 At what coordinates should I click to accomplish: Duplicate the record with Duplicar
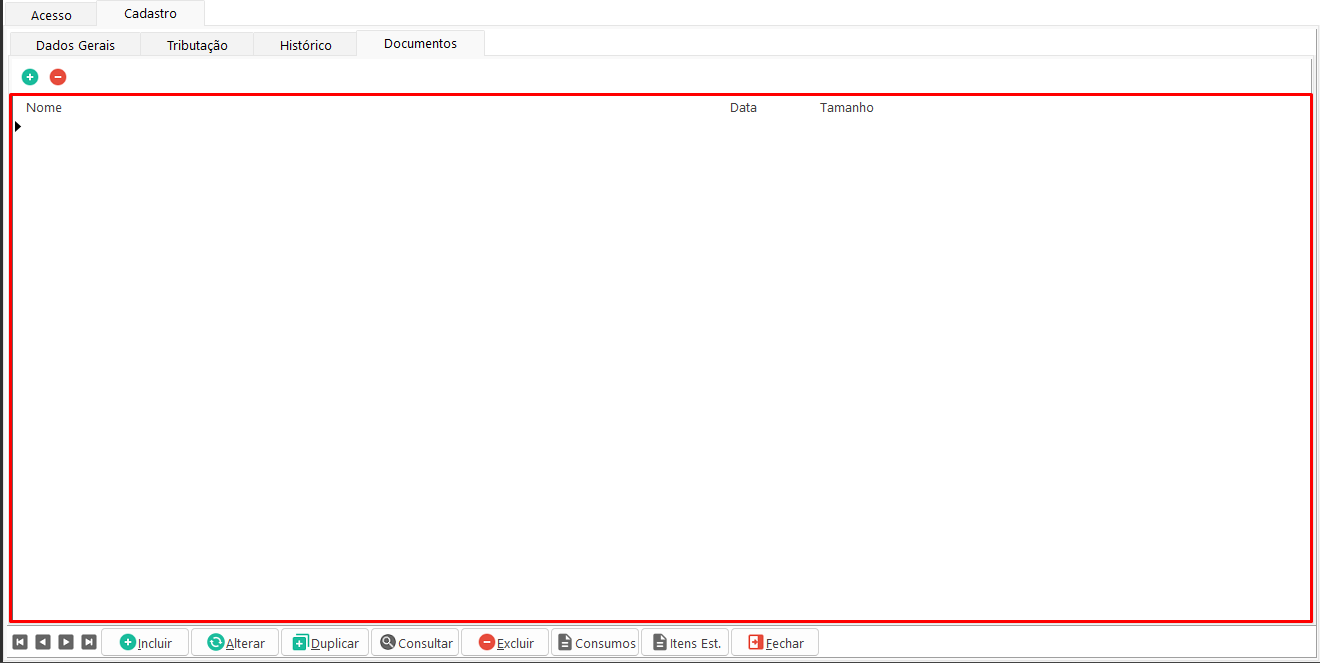[x=325, y=643]
